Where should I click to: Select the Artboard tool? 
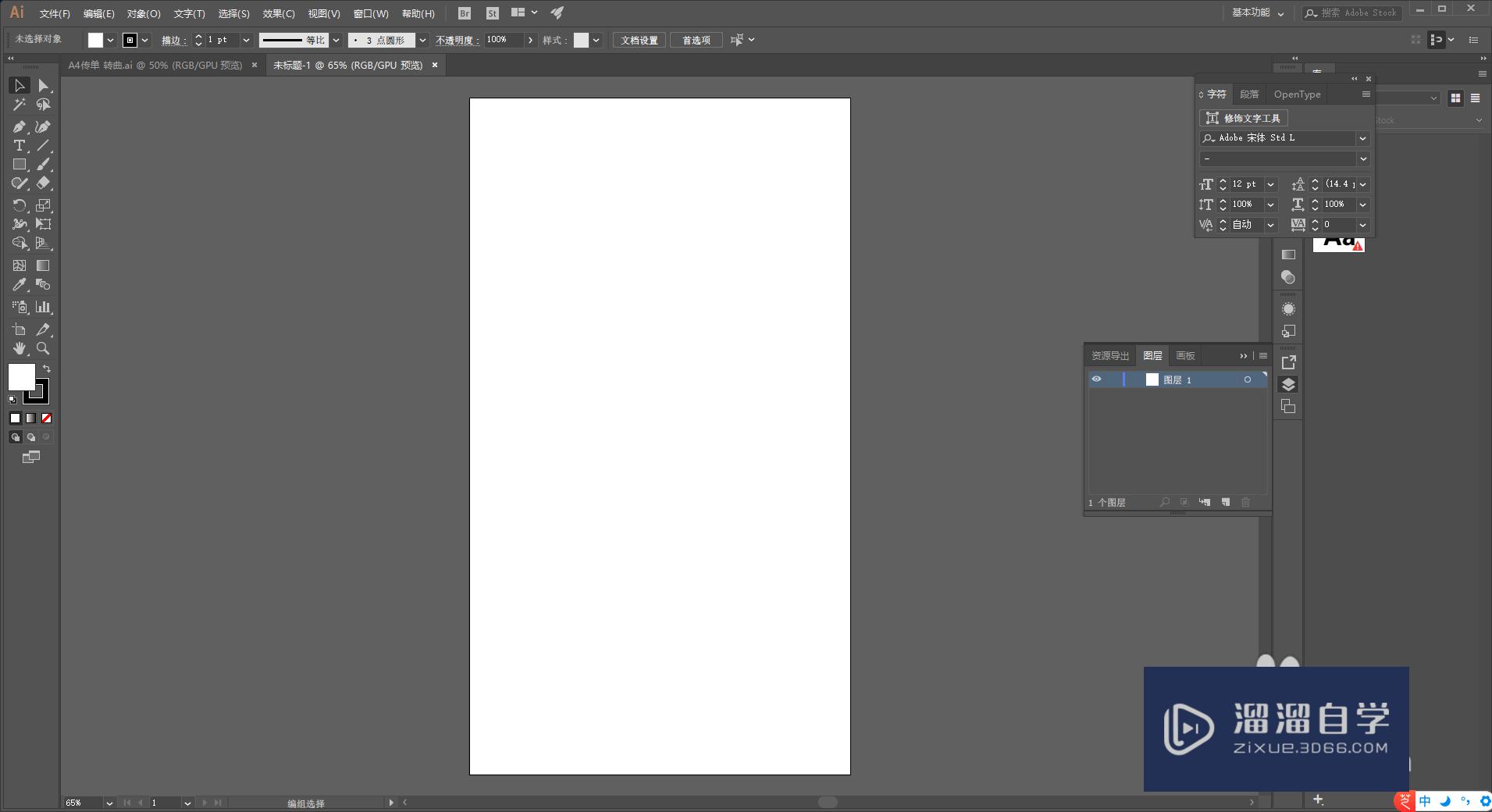coord(20,329)
